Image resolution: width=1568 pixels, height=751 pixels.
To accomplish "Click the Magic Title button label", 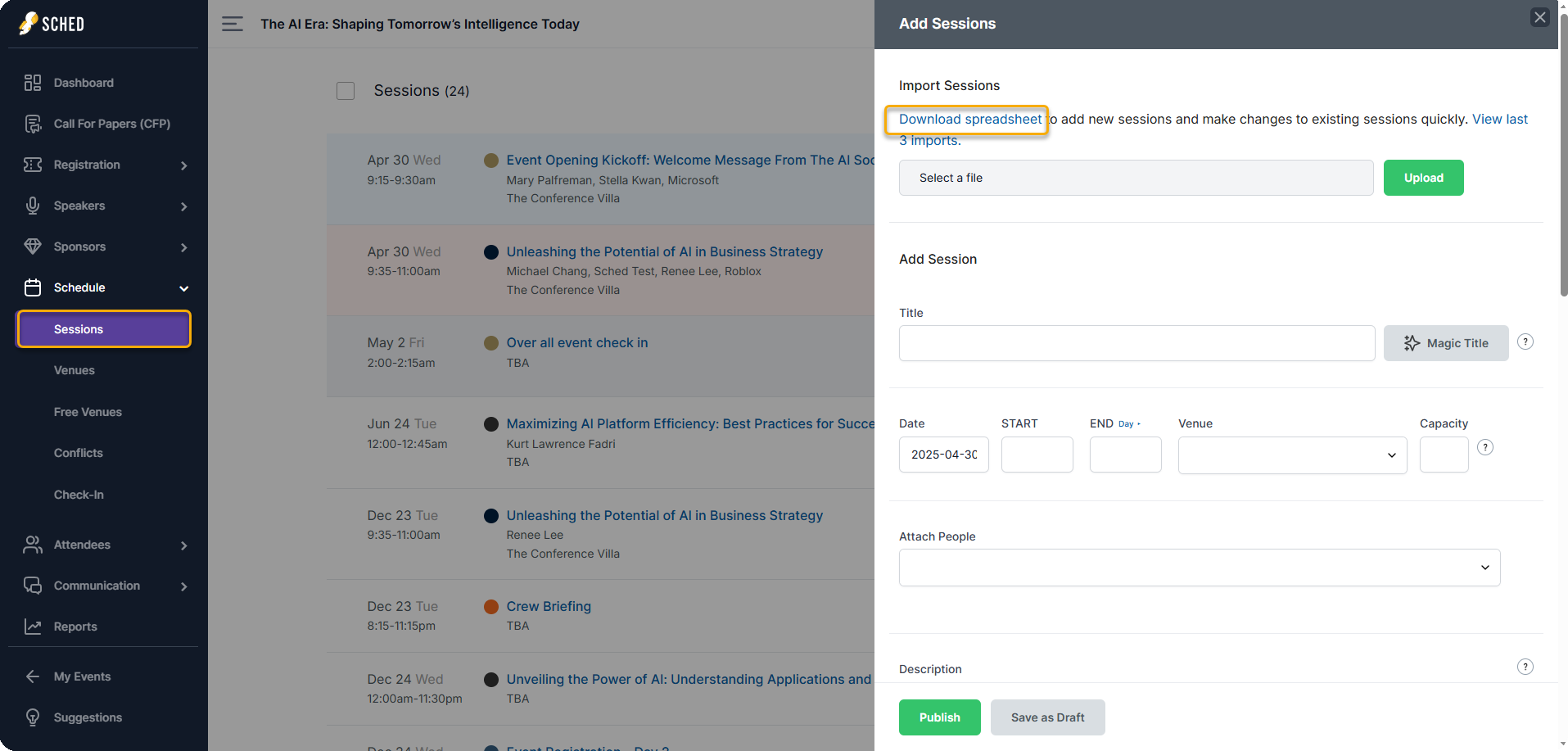I will (x=1457, y=343).
